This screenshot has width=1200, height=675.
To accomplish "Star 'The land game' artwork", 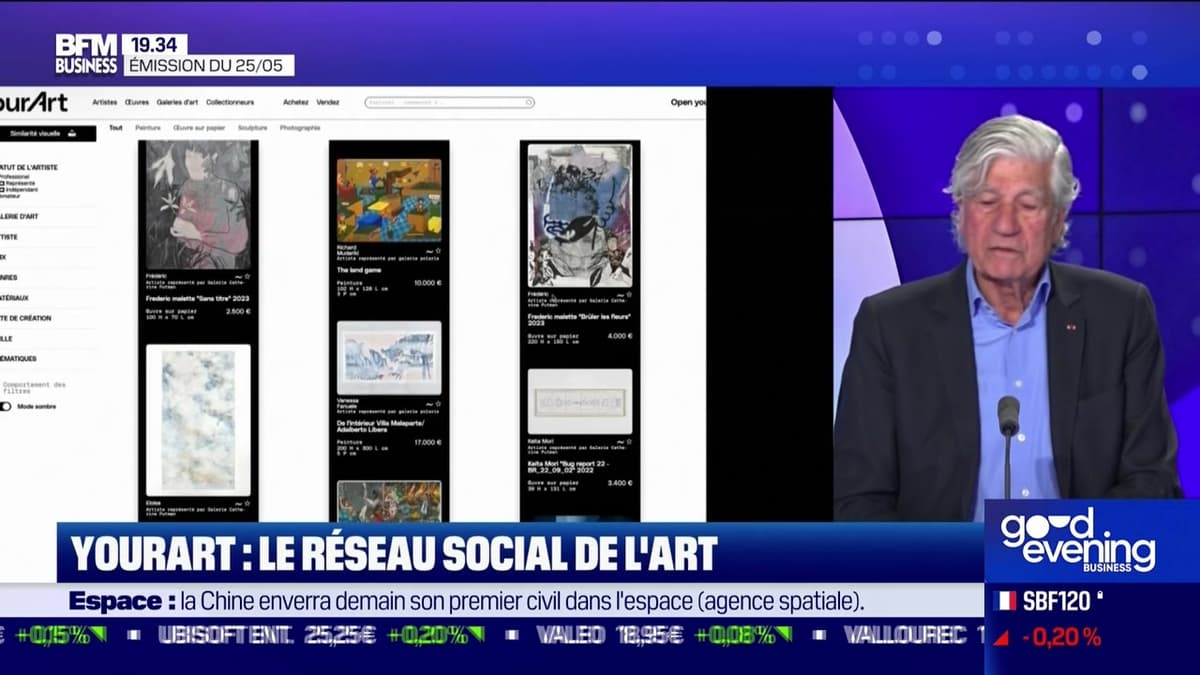I will coord(438,251).
